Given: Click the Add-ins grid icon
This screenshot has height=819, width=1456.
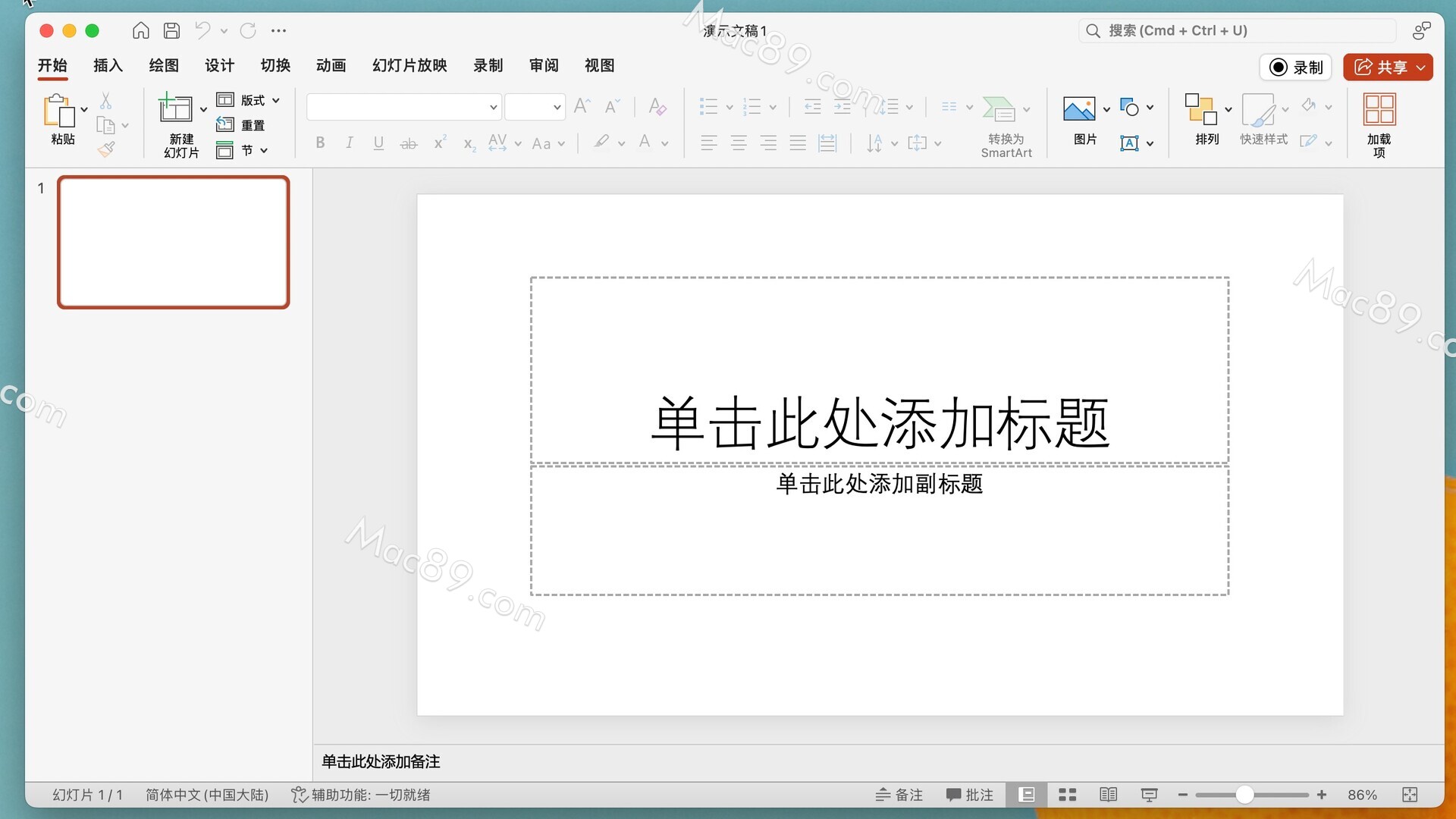Looking at the screenshot, I should coord(1379,109).
